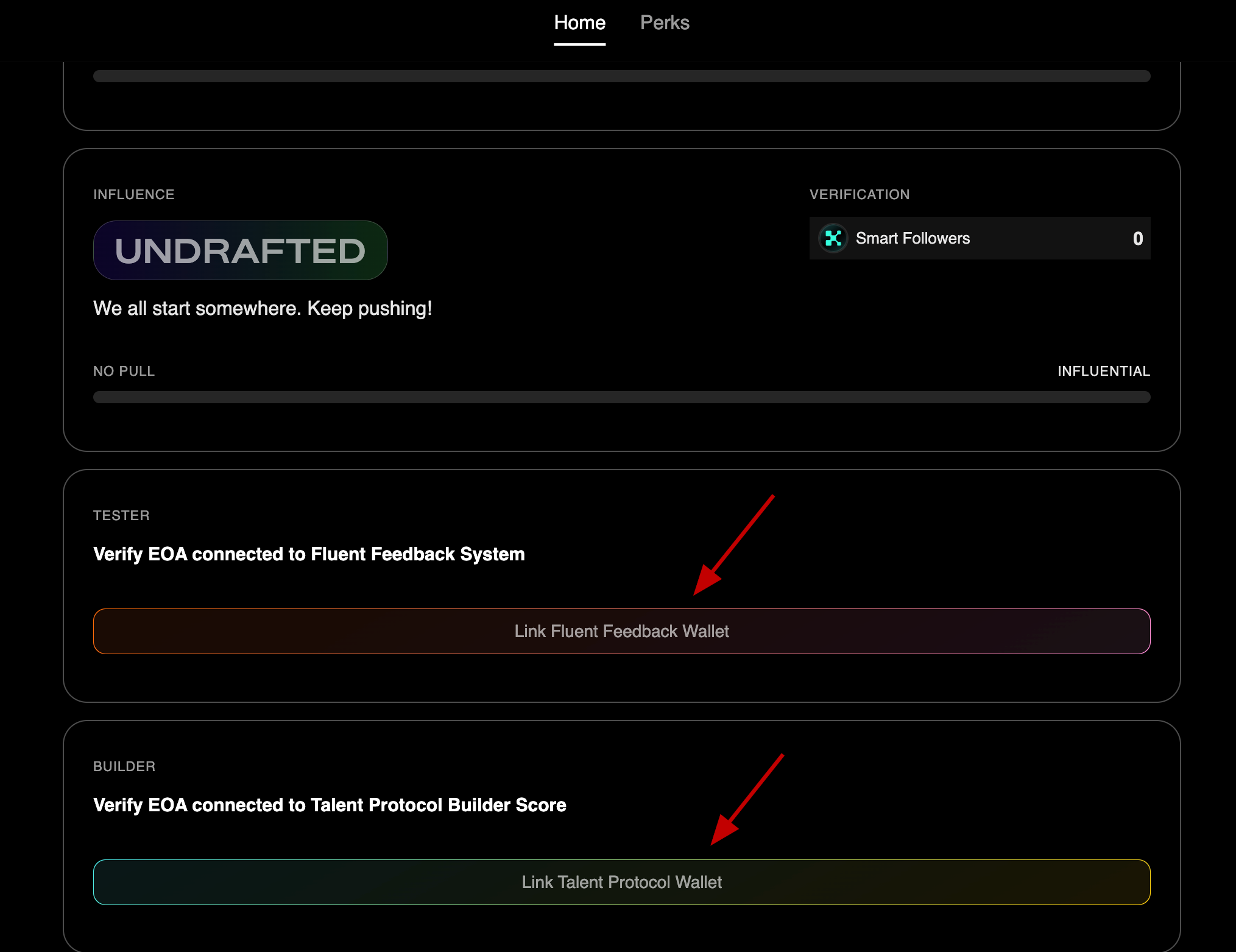The width and height of the screenshot is (1236, 952).
Task: Click the progress bar at the top card
Action: click(621, 76)
